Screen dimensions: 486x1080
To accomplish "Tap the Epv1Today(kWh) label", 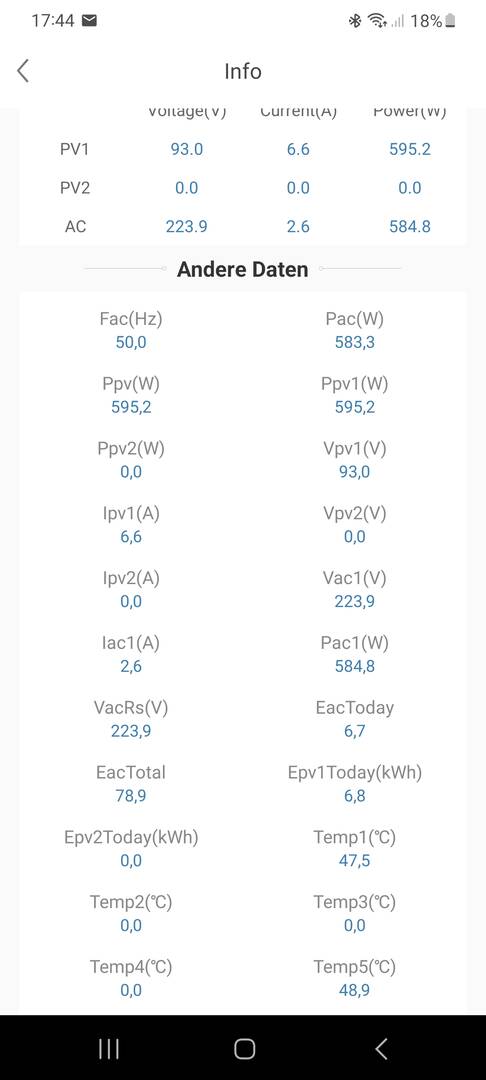I will tap(355, 773).
